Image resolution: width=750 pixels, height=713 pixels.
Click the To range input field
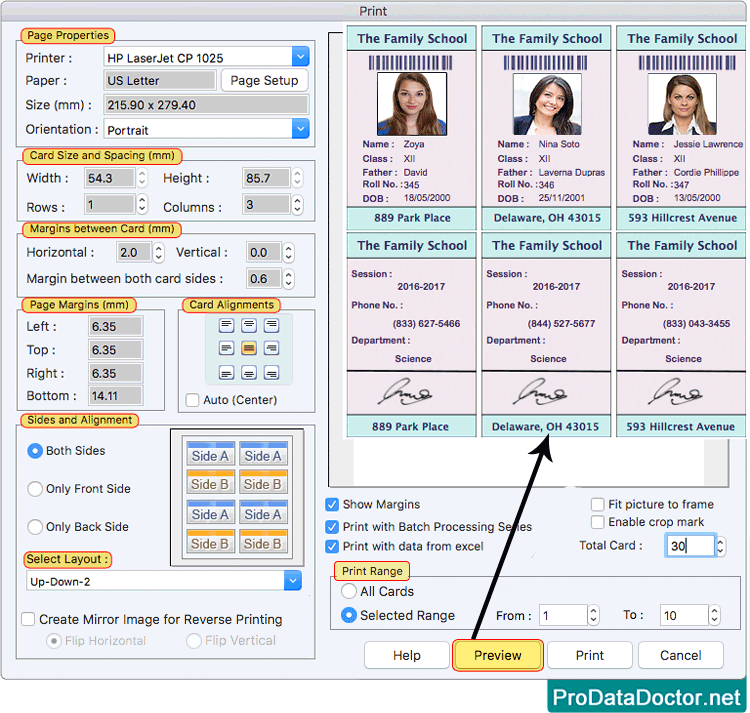click(684, 615)
